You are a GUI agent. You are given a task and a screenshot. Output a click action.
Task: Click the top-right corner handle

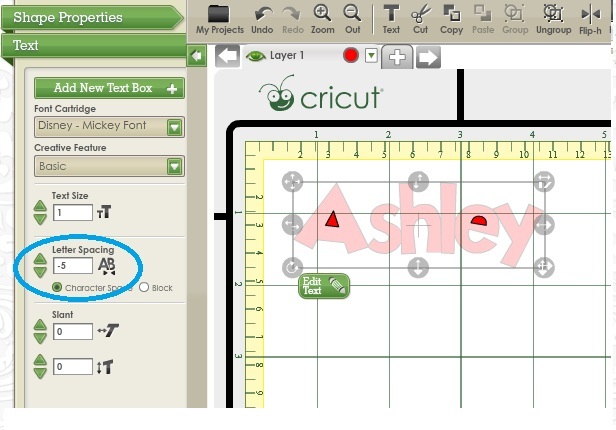point(544,181)
